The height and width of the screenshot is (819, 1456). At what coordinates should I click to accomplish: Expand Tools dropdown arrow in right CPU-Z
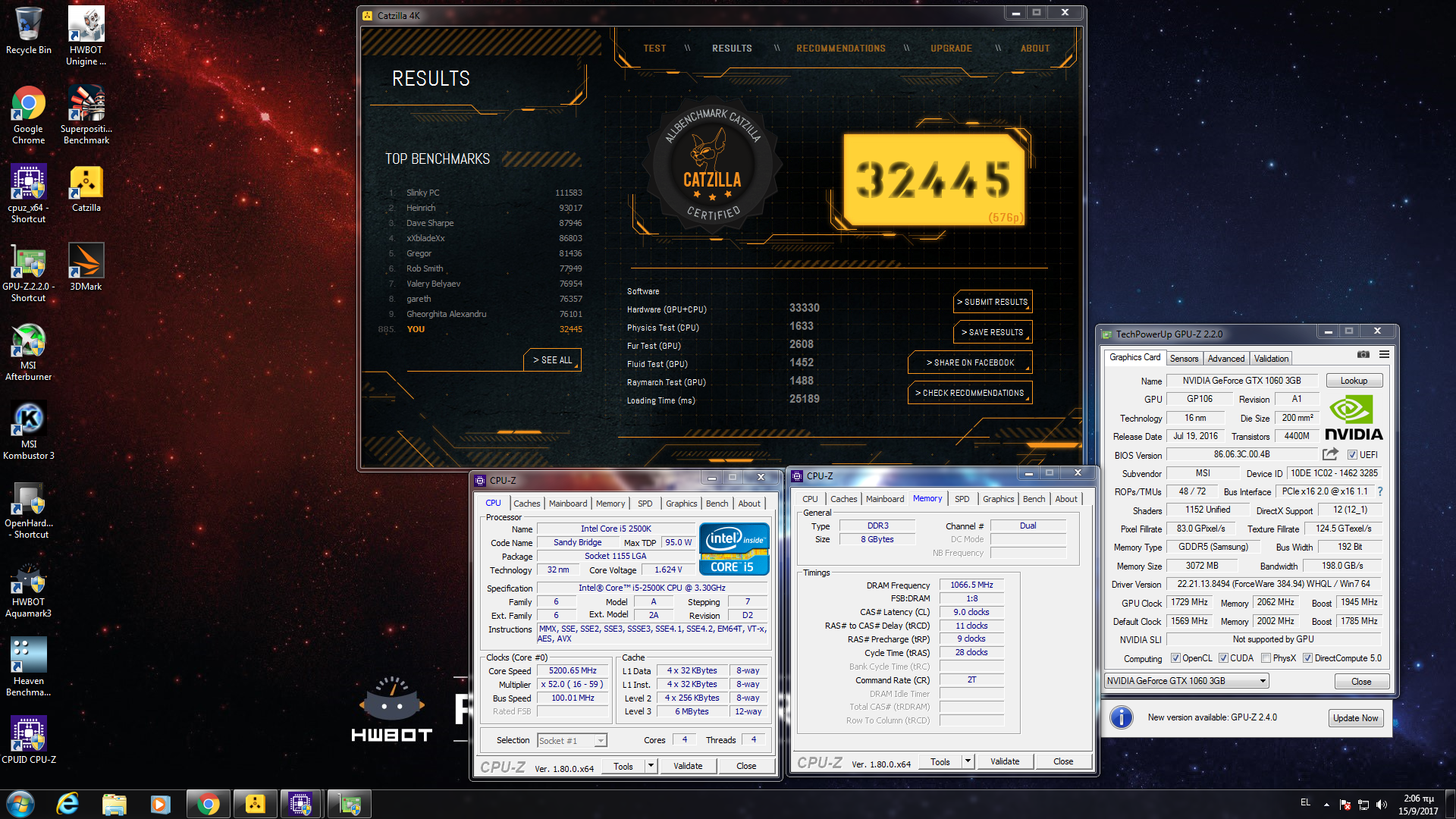968,761
